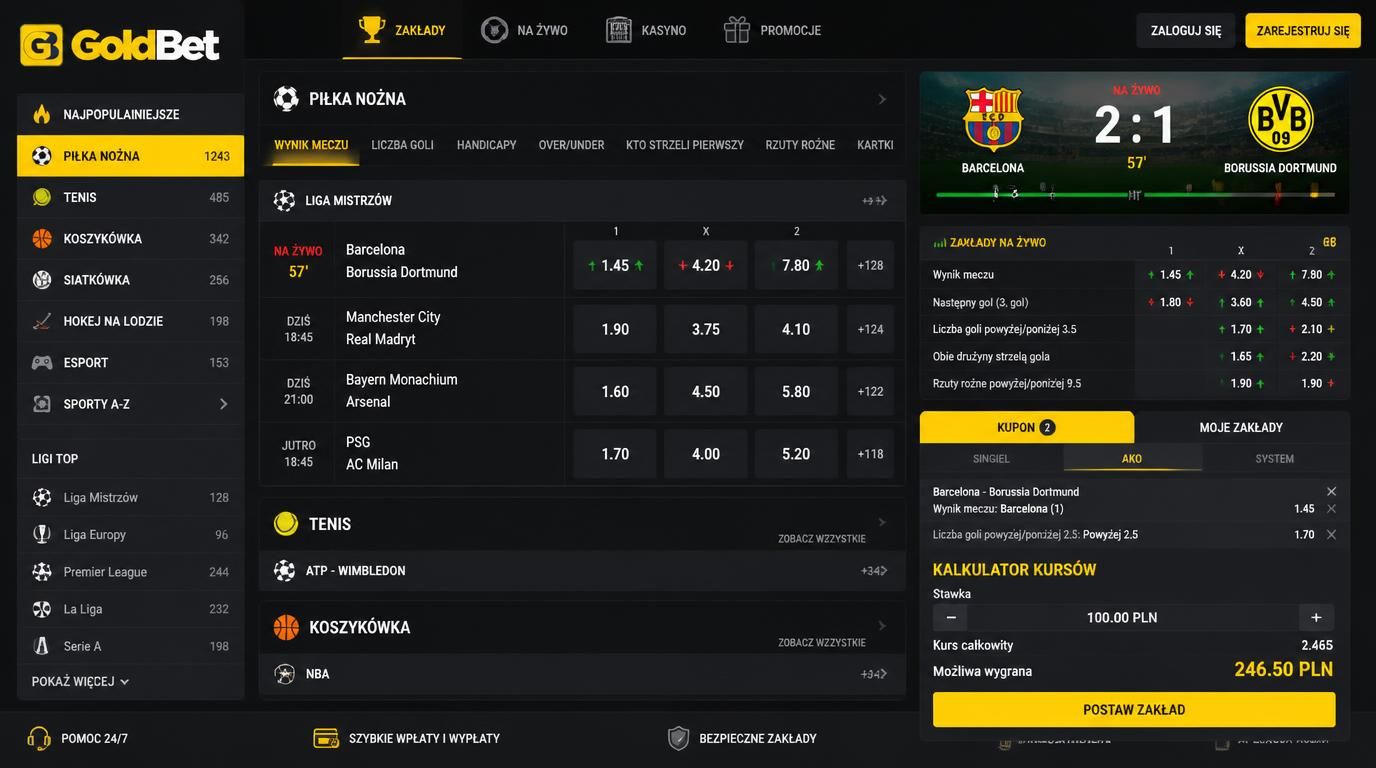Image resolution: width=1376 pixels, height=768 pixels.
Task: Switch to Na żywo section
Action: point(524,30)
